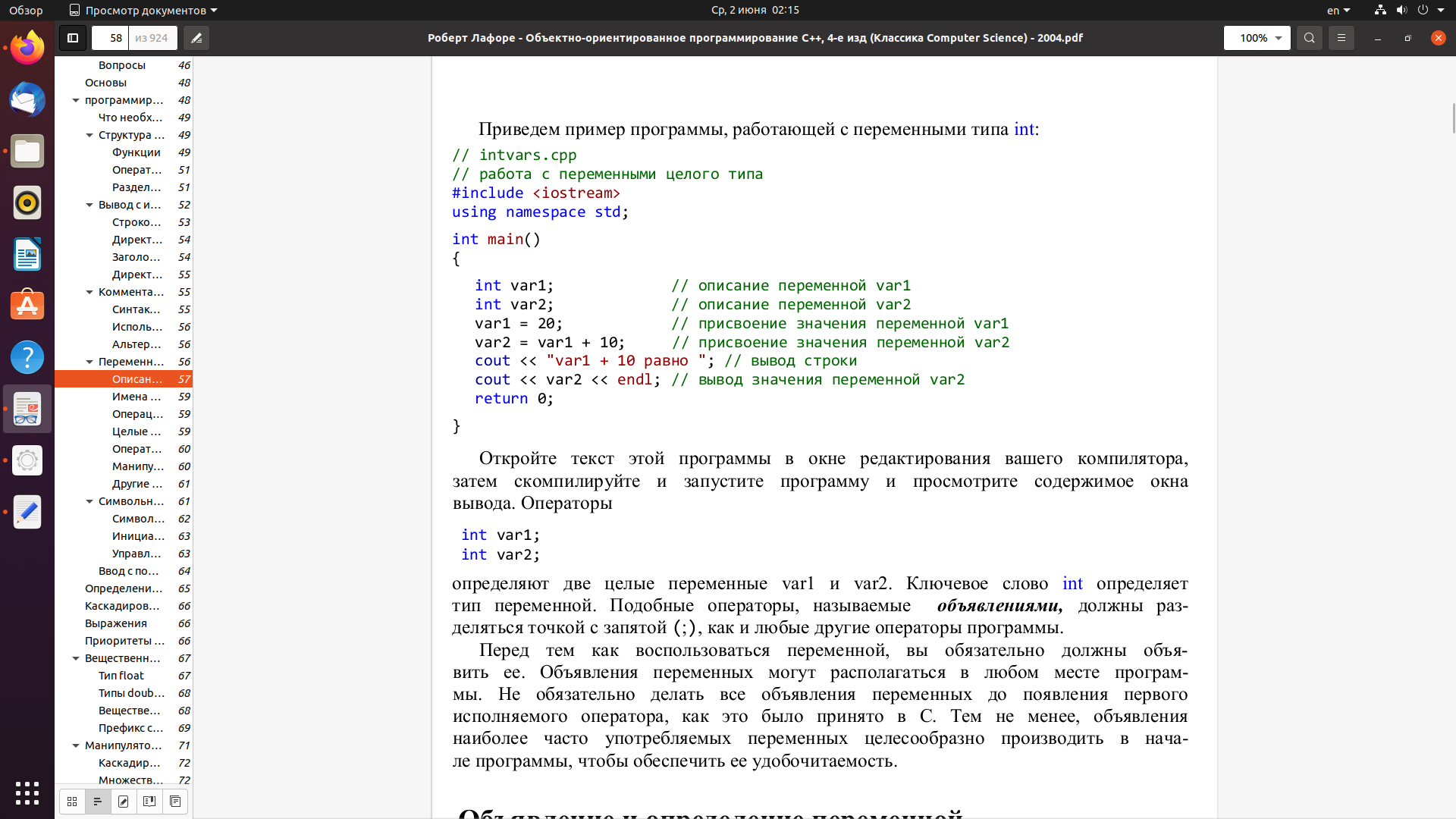Viewport: 1456px width, 819px height.
Task: Open Help from the dock
Action: point(27,357)
